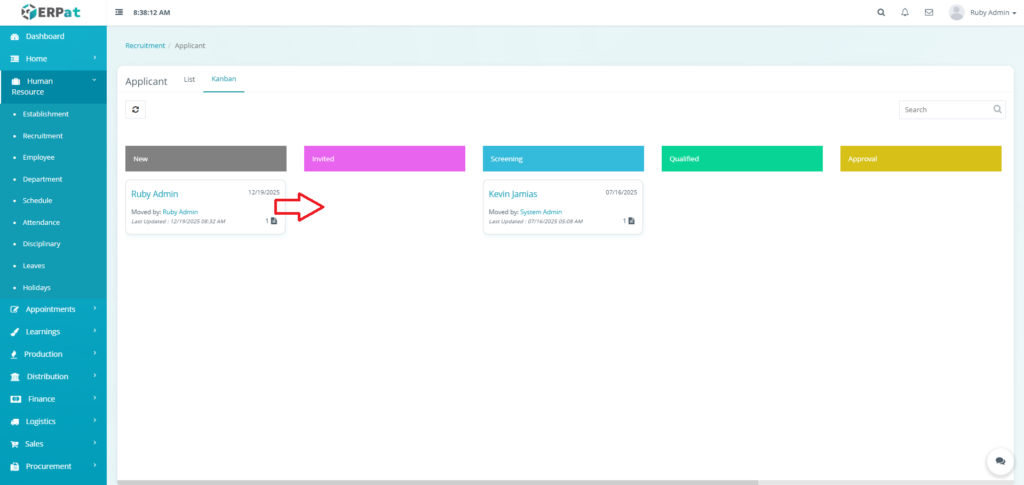Open Attendance submenu item
This screenshot has height=485, width=1024.
click(x=41, y=223)
